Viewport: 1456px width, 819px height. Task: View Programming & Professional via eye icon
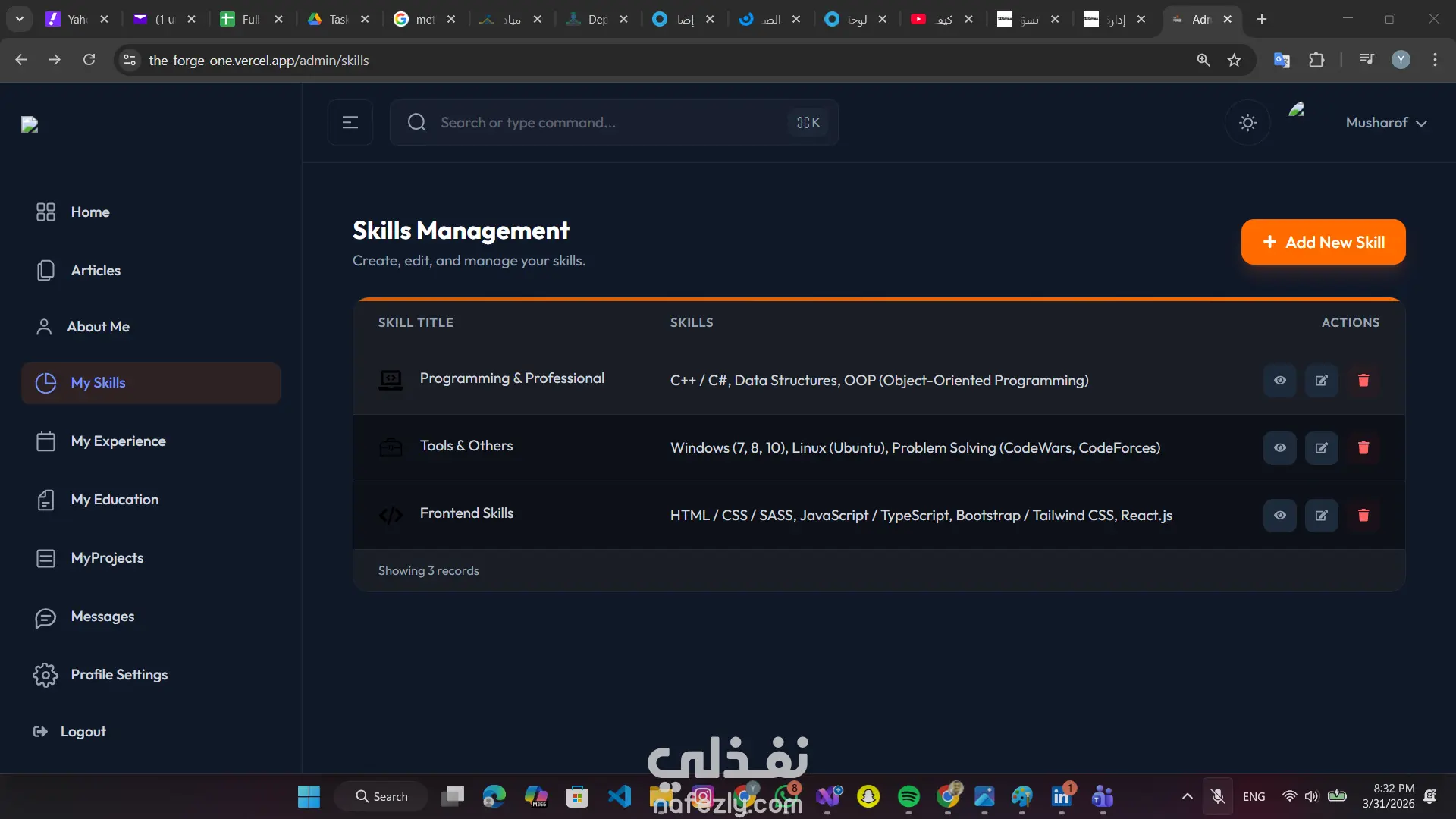coord(1279,381)
